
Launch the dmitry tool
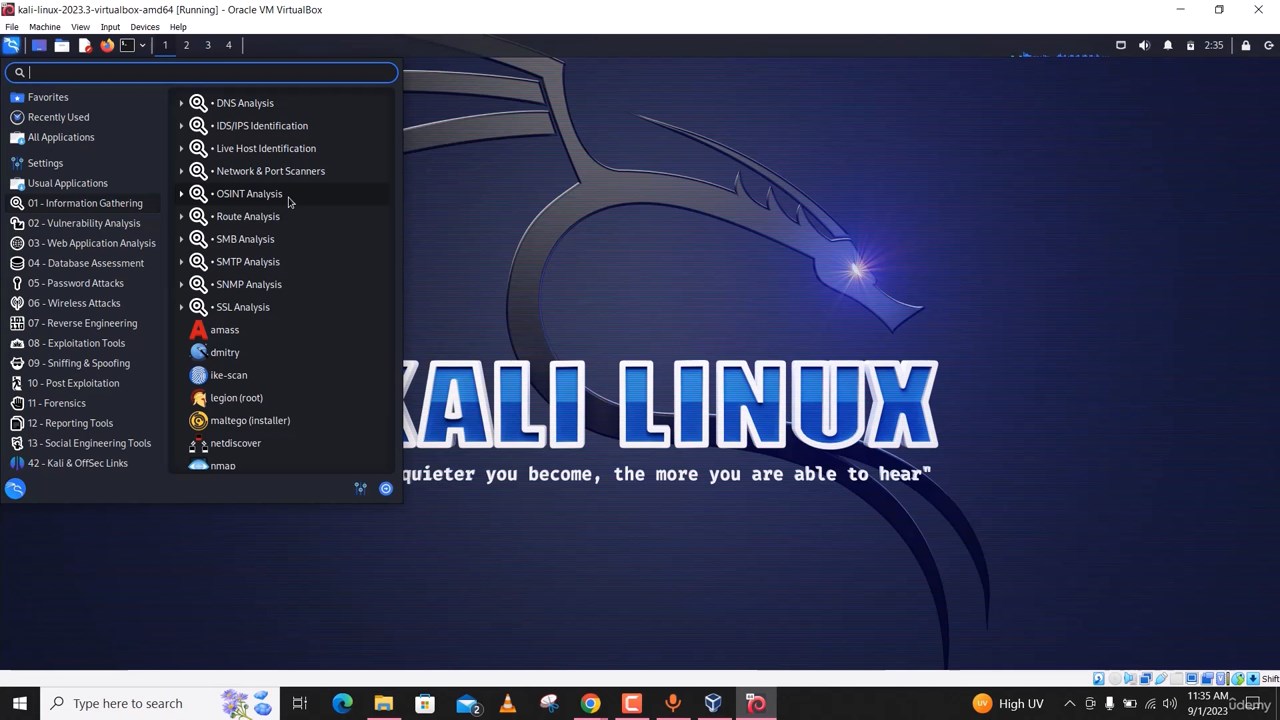[x=281, y=352]
